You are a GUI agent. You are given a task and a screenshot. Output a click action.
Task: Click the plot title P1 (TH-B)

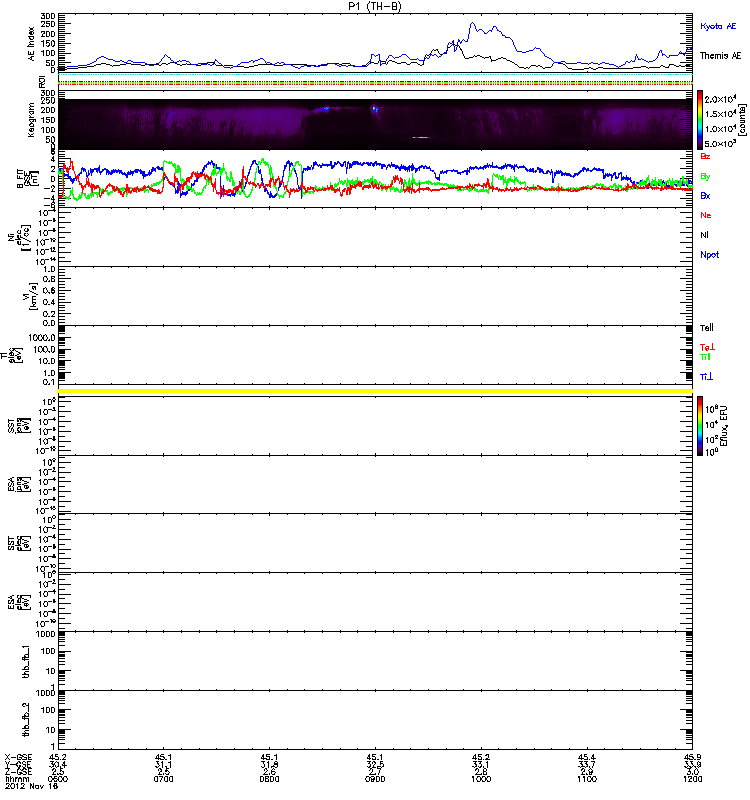point(376,6)
